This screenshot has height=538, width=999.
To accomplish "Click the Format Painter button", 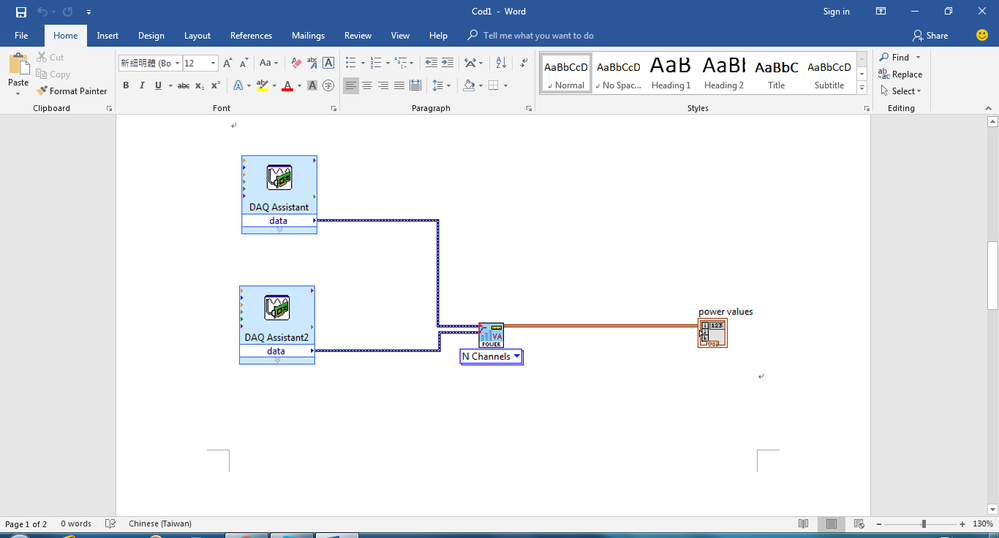I will coord(72,91).
